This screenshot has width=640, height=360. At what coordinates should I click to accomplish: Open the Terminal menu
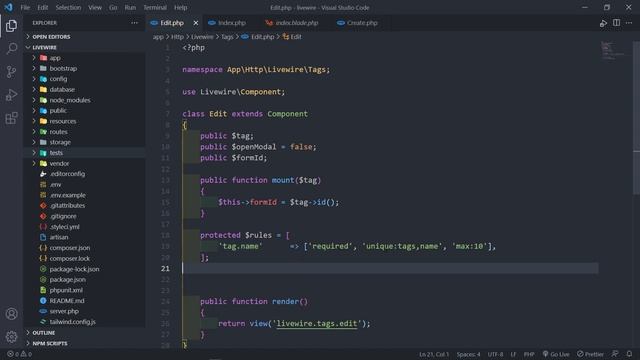155,7
